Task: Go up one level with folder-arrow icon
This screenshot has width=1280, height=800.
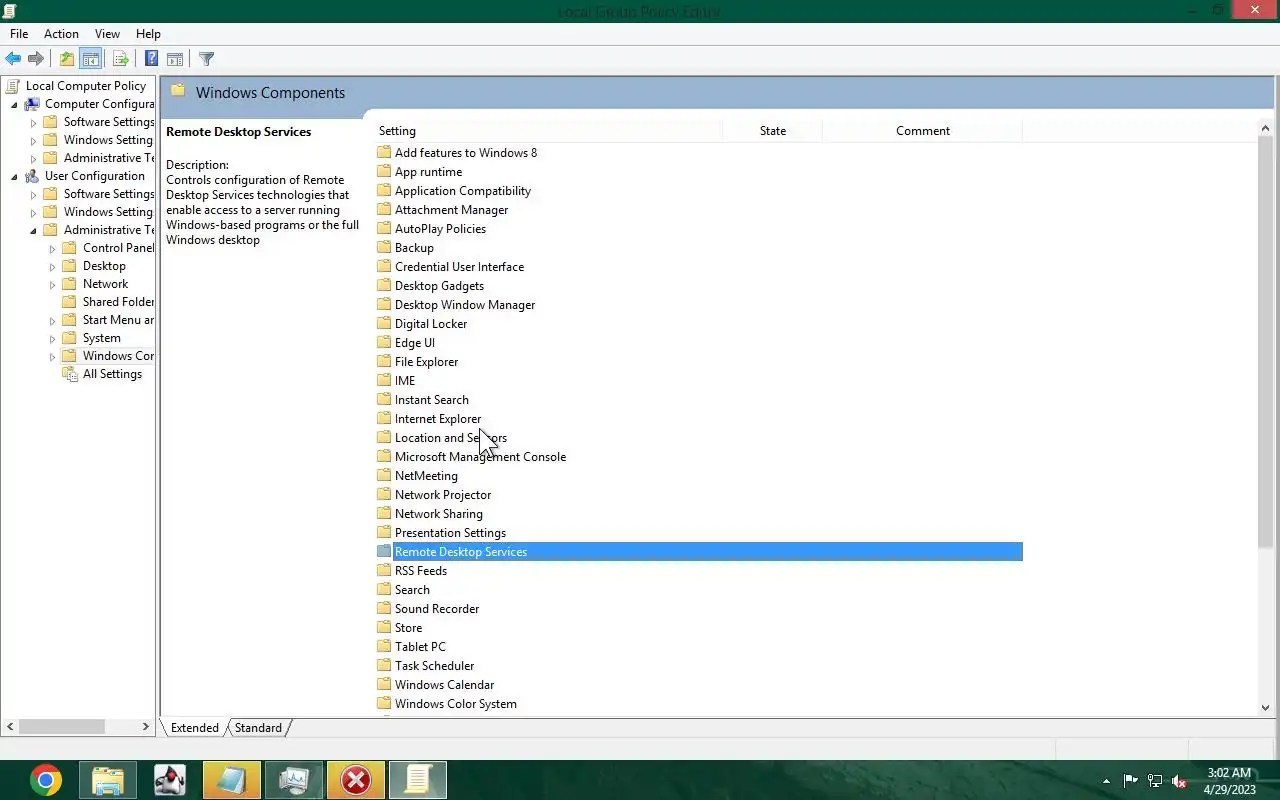Action: click(x=67, y=59)
